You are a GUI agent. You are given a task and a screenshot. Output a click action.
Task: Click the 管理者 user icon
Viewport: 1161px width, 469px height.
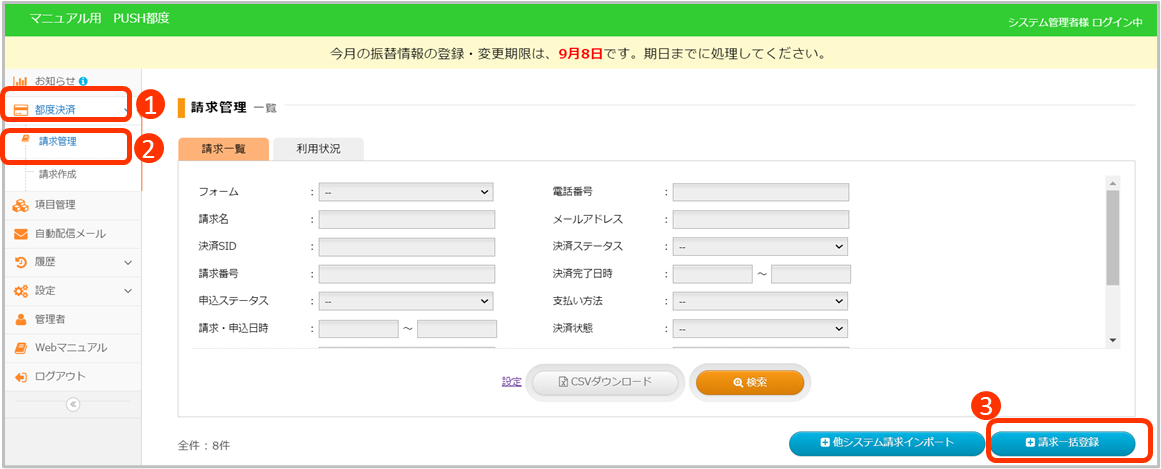(20, 319)
